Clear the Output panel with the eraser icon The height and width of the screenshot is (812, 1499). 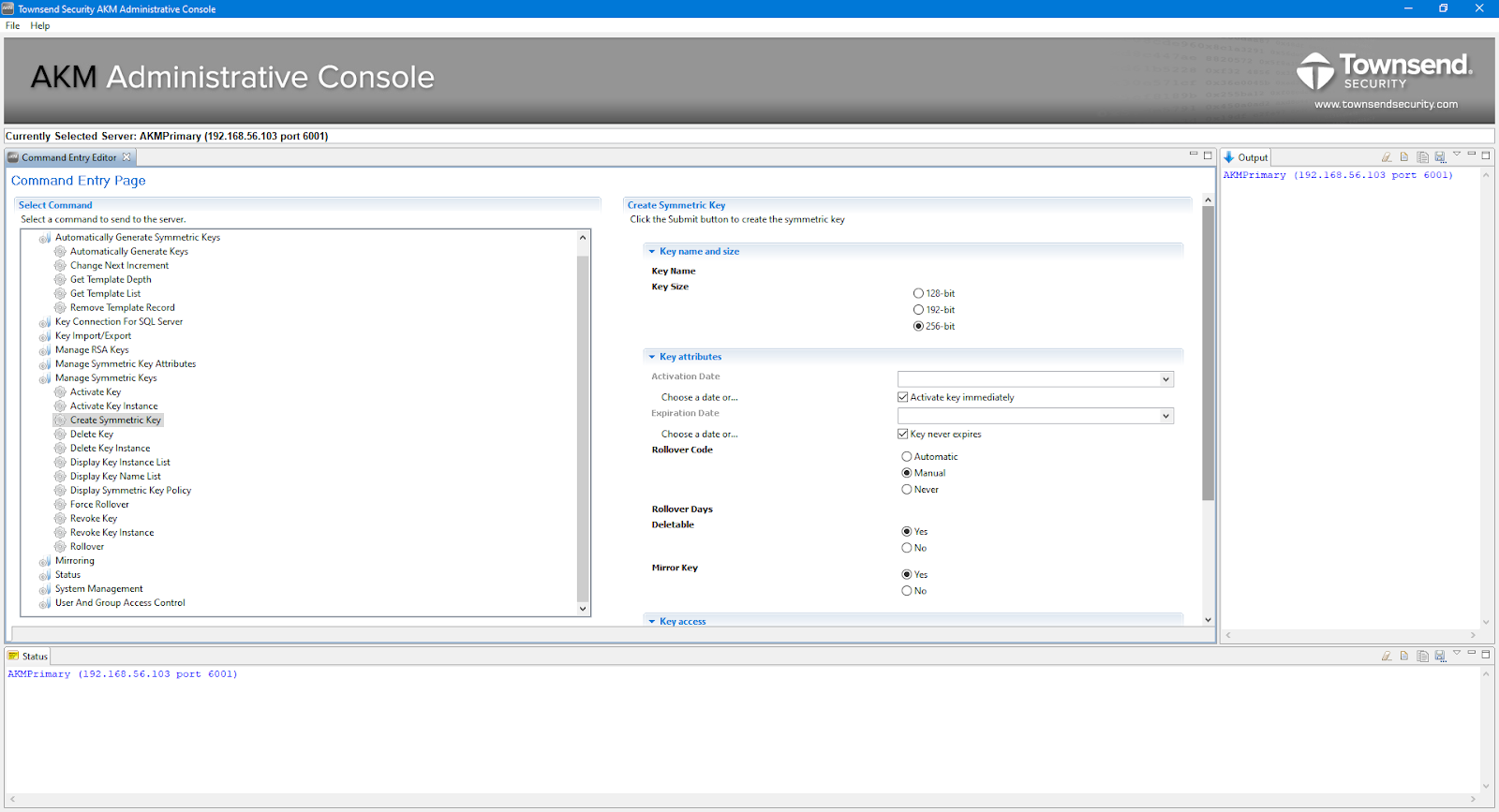[1387, 157]
